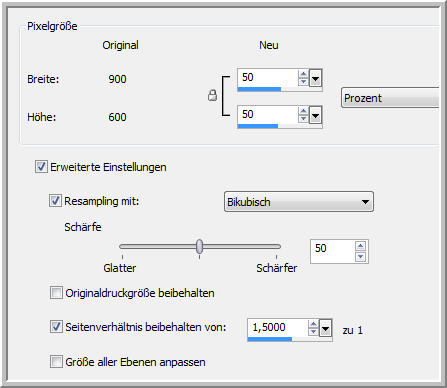Decrease Höhe value with down spinner arrow
The image size is (447, 388).
coord(303,118)
